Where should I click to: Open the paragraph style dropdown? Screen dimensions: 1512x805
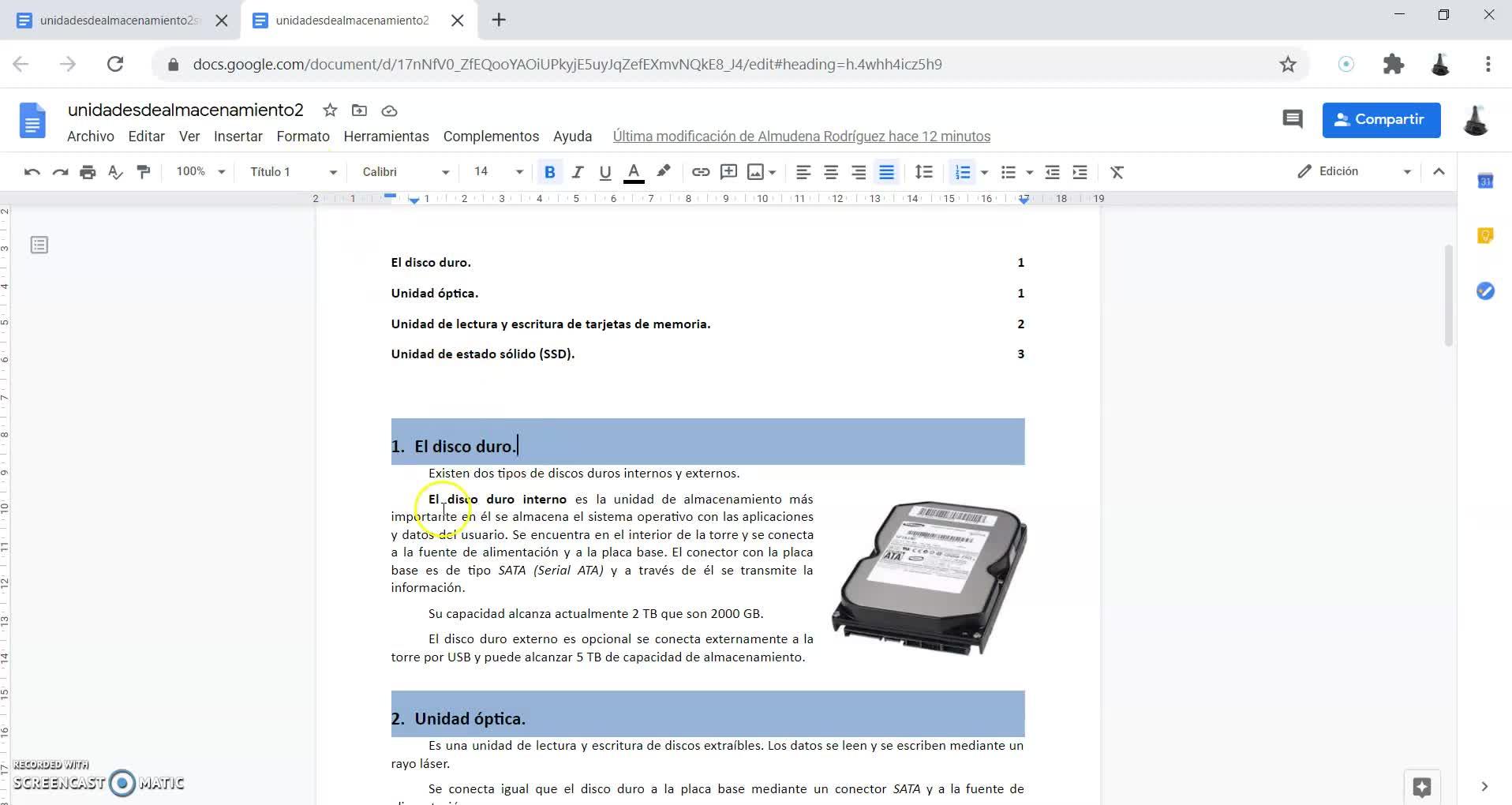click(x=293, y=172)
